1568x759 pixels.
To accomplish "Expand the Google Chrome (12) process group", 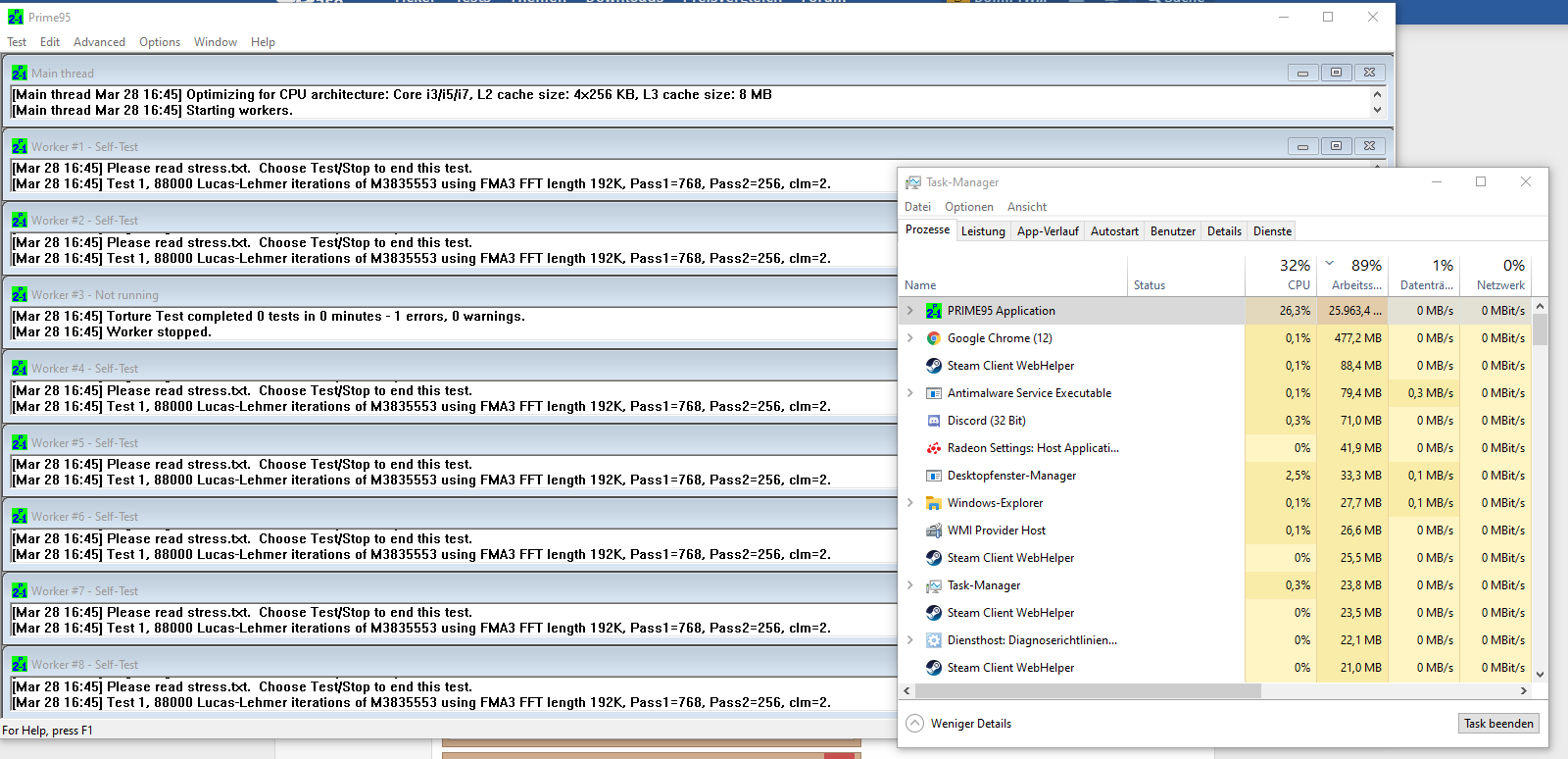I will pos(910,338).
